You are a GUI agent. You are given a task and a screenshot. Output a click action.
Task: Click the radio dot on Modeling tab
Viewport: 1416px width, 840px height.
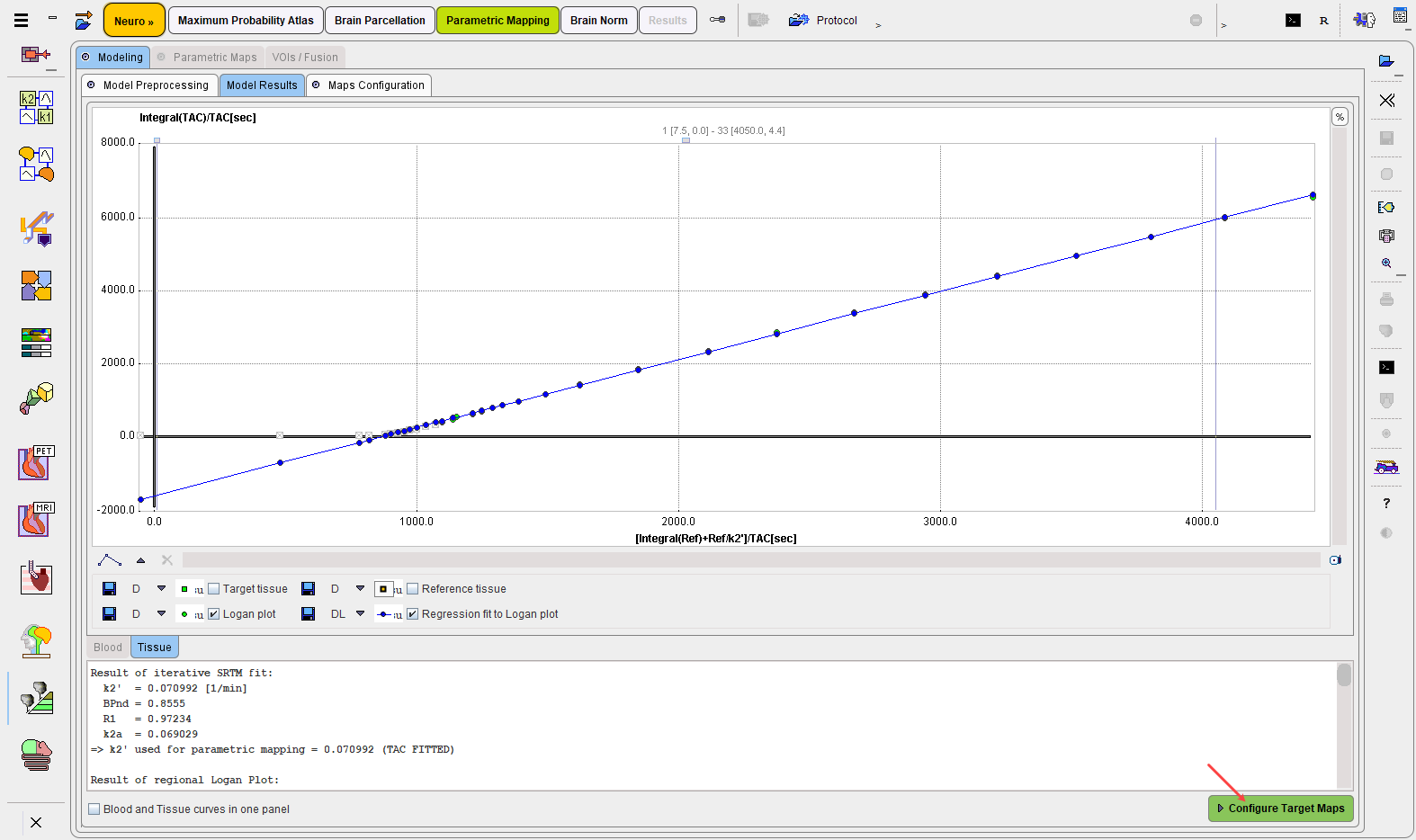tap(85, 57)
